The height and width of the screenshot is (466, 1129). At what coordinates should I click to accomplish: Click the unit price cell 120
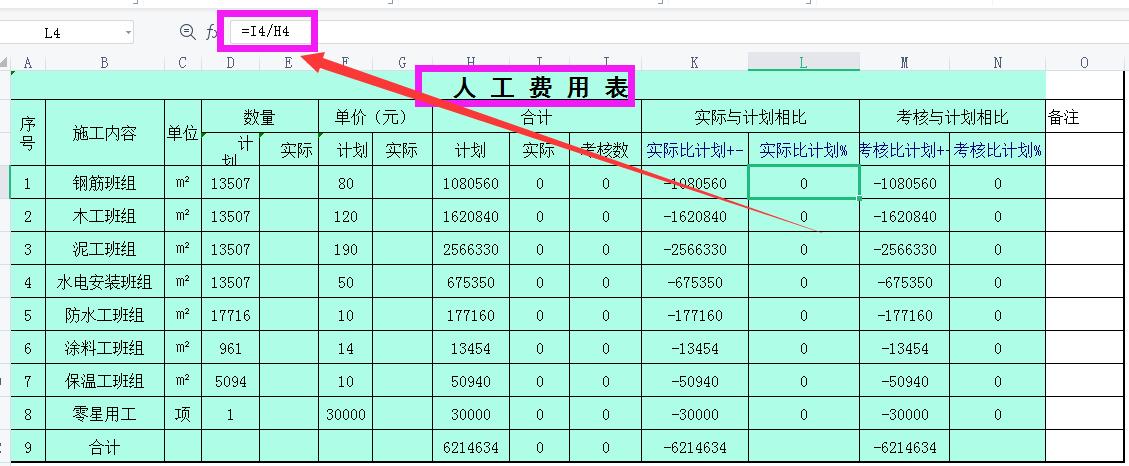[346, 216]
